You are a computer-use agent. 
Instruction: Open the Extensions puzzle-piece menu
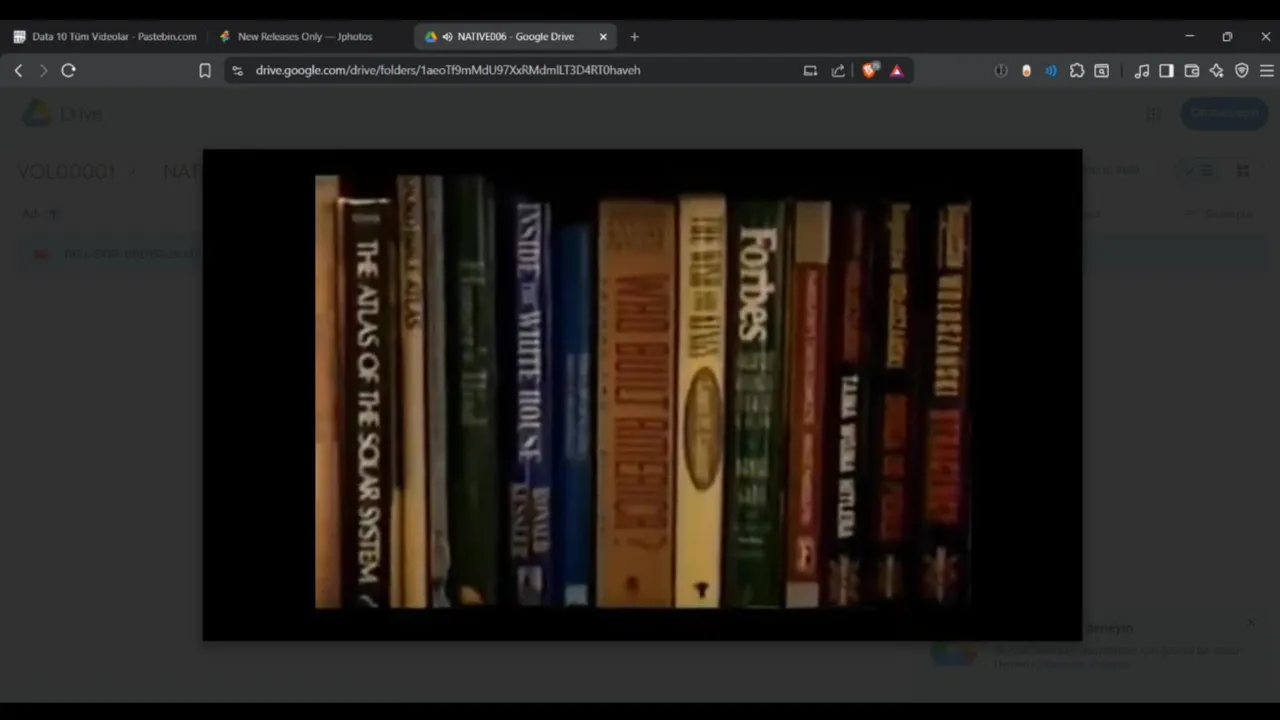[1076, 70]
